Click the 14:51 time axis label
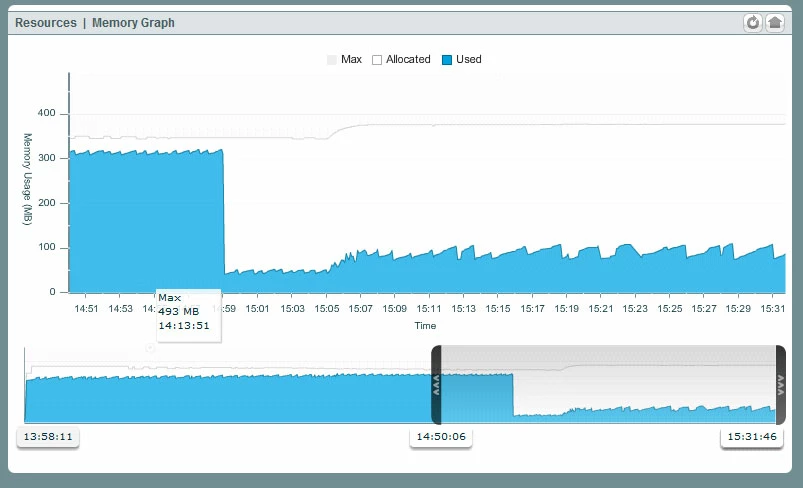The width and height of the screenshot is (803, 488). coord(86,309)
